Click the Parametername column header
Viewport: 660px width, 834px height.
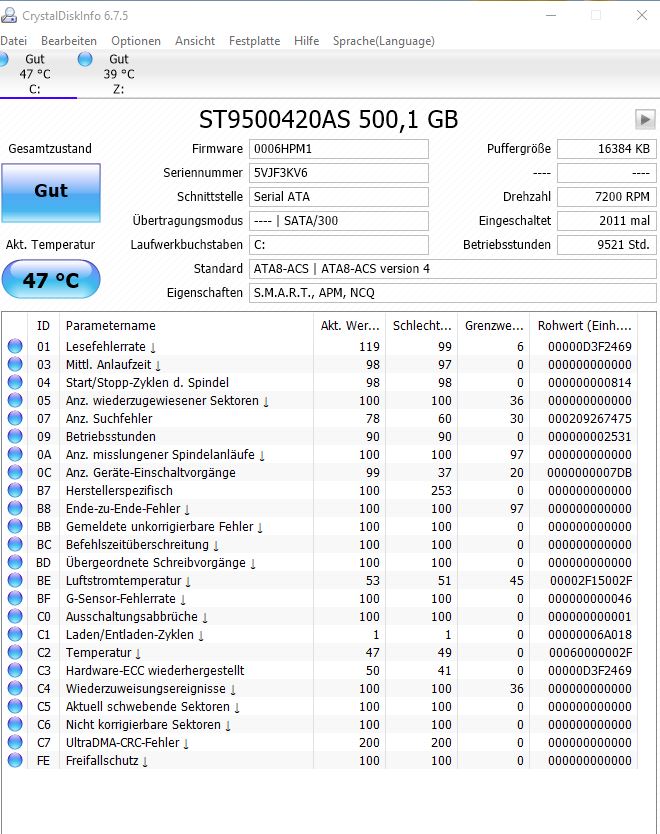pyautogui.click(x=186, y=326)
